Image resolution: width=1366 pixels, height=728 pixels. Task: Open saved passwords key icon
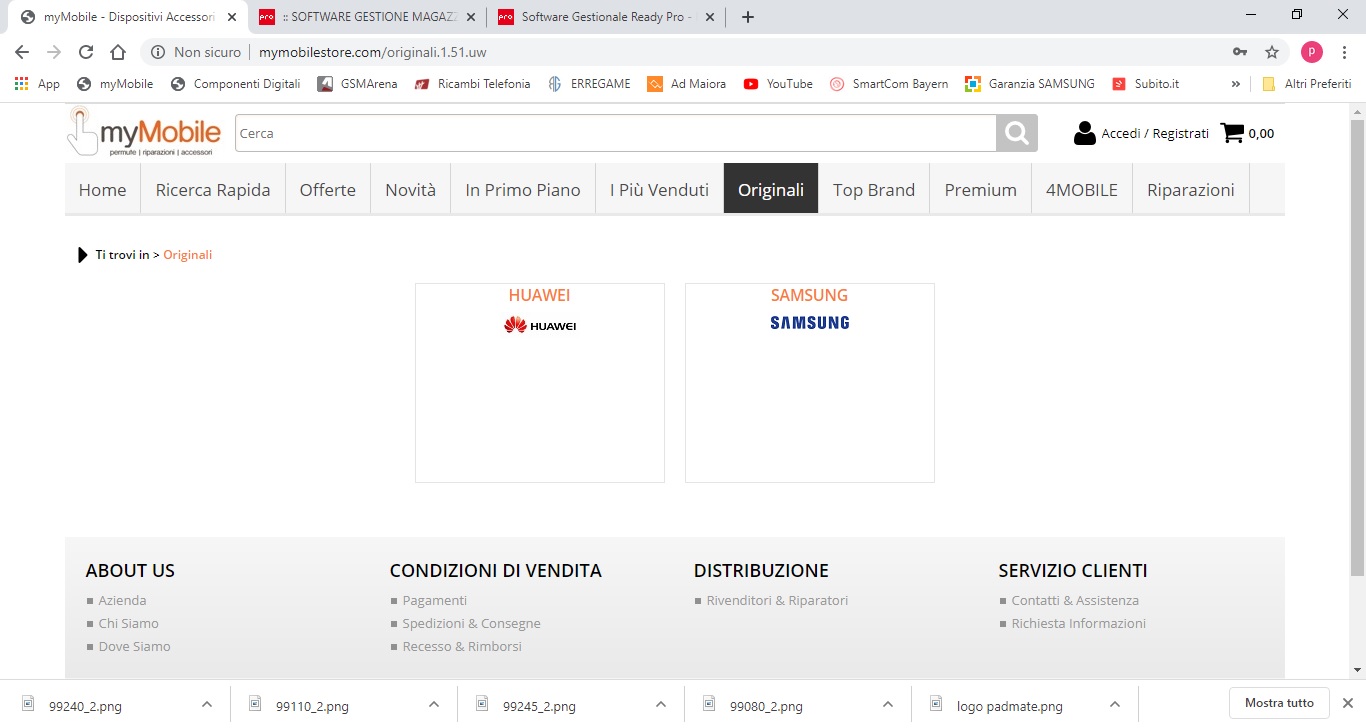(x=1240, y=52)
